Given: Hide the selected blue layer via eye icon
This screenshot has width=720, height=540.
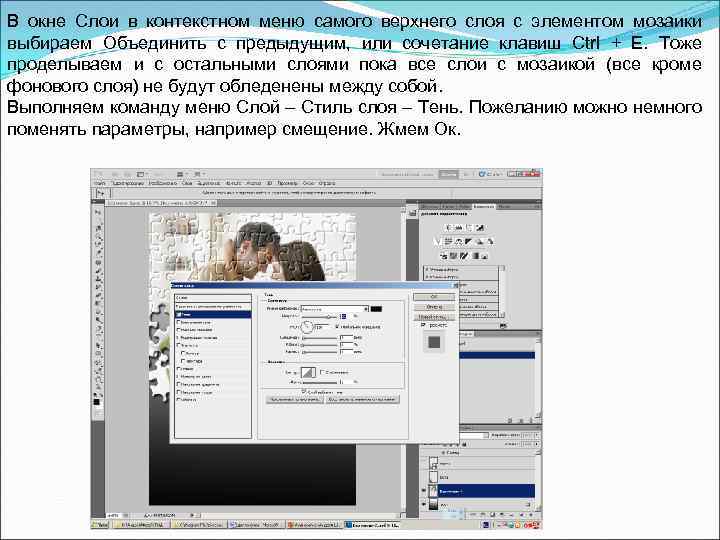Looking at the screenshot, I should [423, 491].
